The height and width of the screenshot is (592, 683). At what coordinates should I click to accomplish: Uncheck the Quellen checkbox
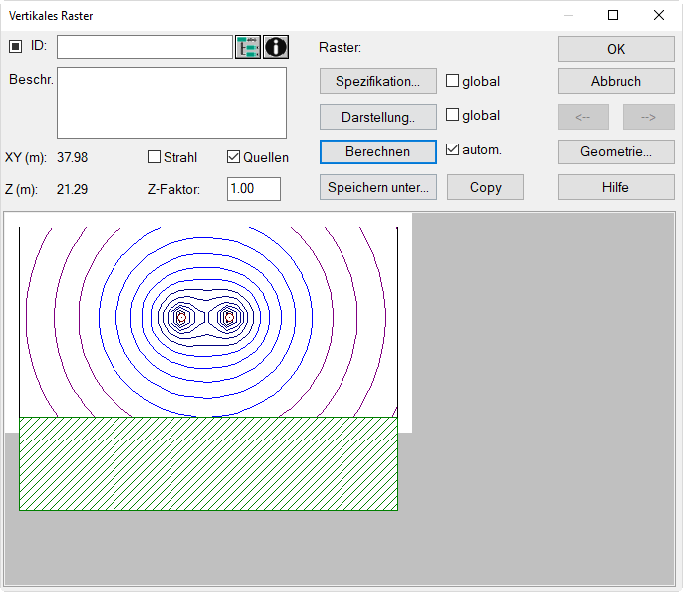point(233,157)
